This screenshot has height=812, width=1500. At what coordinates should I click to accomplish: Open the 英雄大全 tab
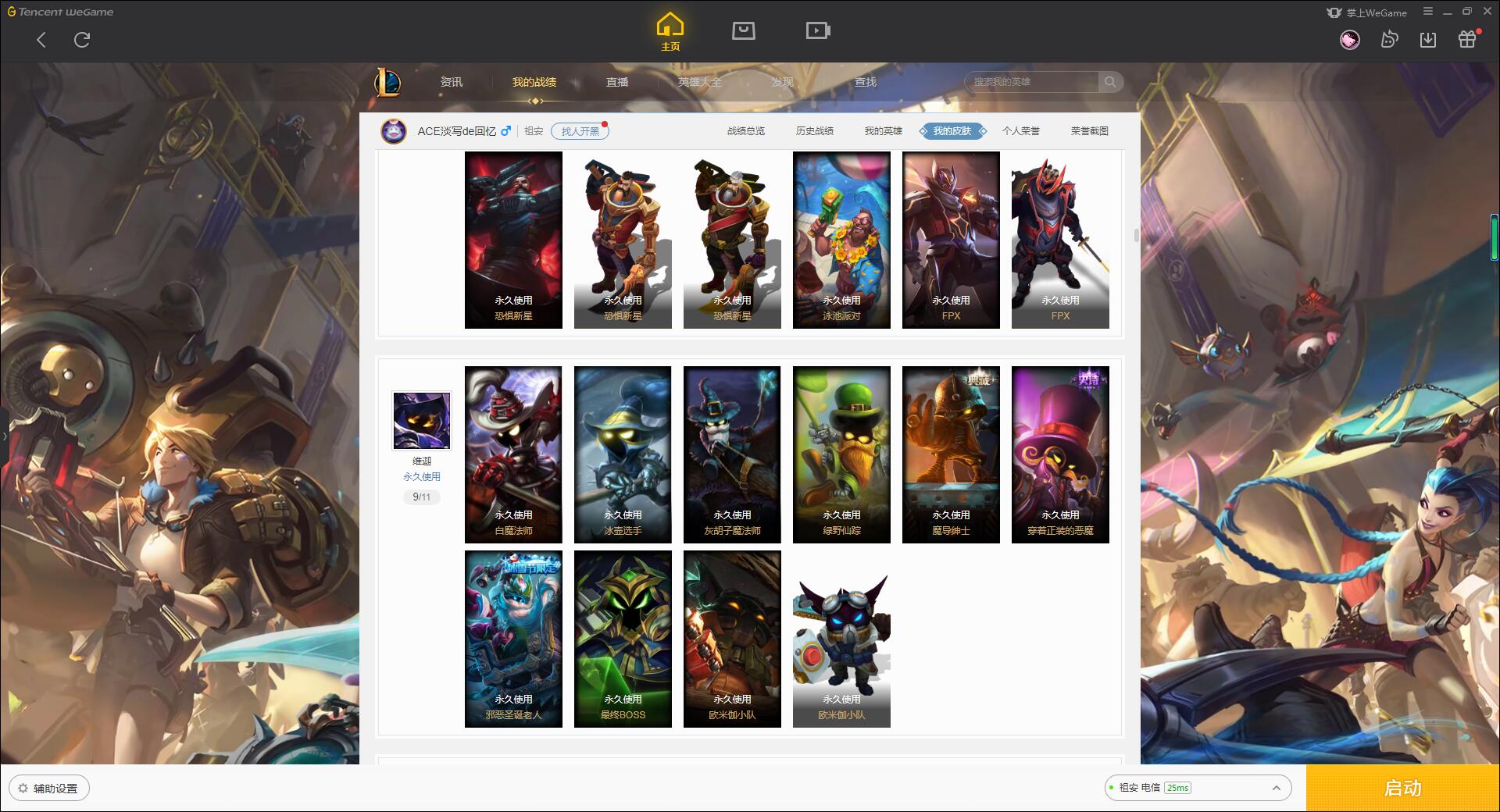pyautogui.click(x=700, y=82)
